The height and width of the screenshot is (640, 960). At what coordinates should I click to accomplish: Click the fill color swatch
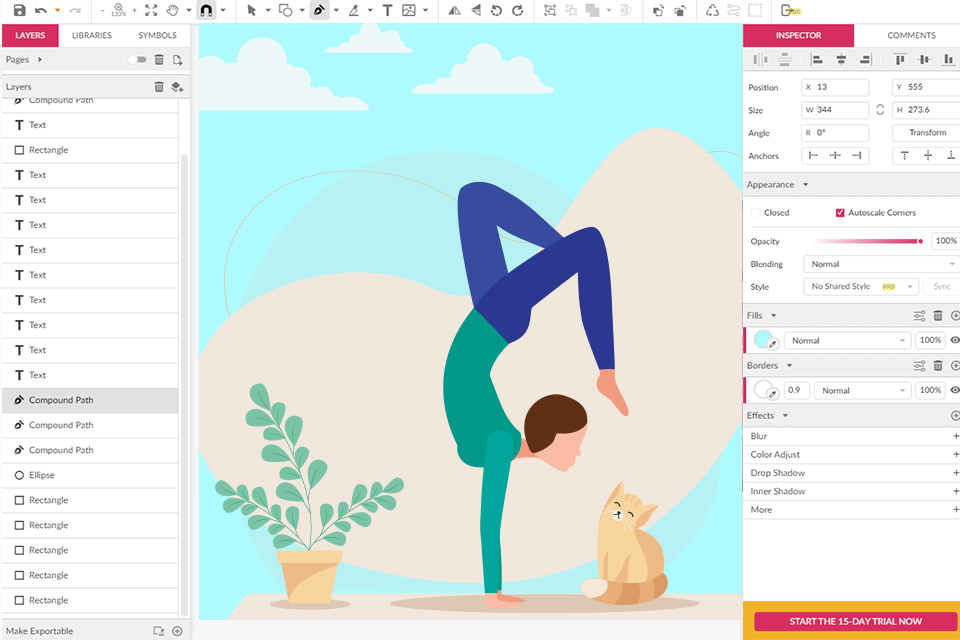pos(765,340)
